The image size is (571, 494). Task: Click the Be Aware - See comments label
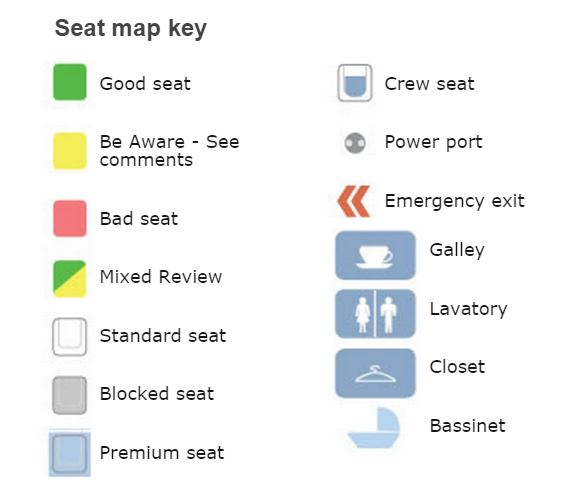pos(169,151)
